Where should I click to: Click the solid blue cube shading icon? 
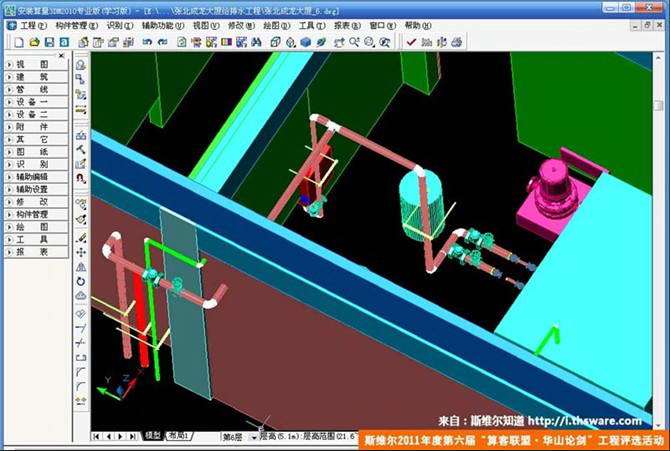point(306,42)
